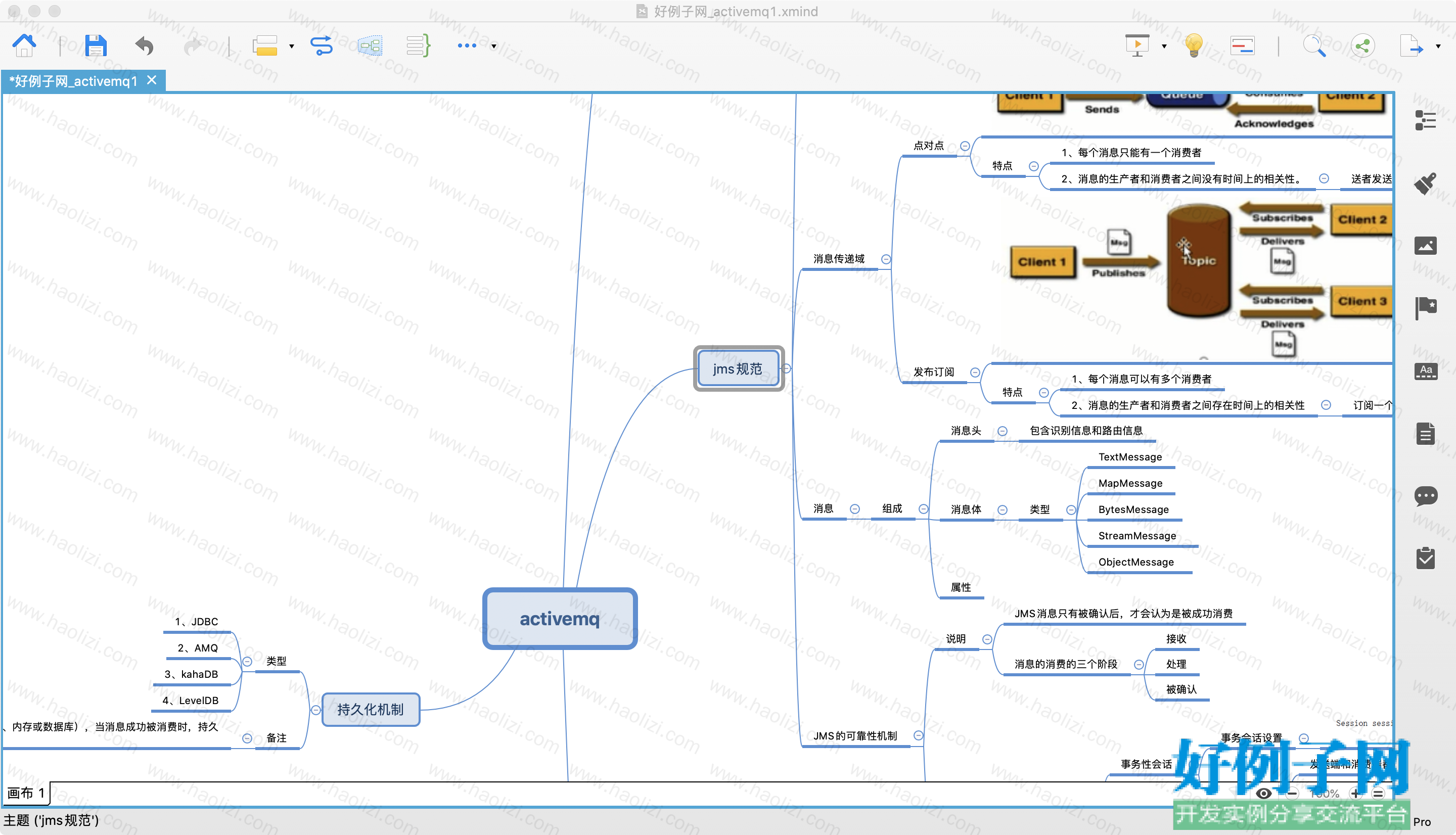Select the 画布 1 sheet tab
The height and width of the screenshot is (835, 1456).
(x=26, y=793)
